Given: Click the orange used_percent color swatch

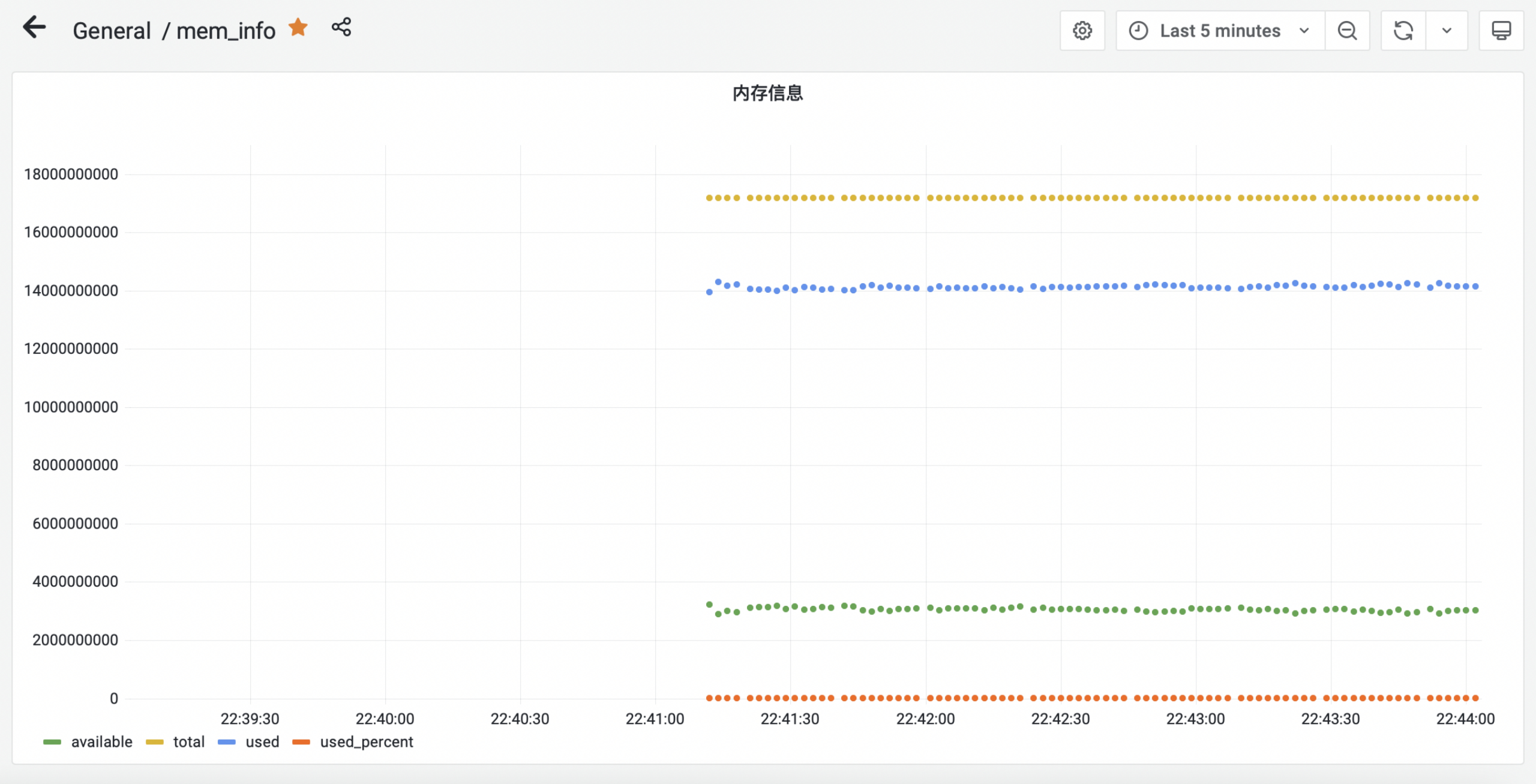Looking at the screenshot, I should (x=301, y=742).
